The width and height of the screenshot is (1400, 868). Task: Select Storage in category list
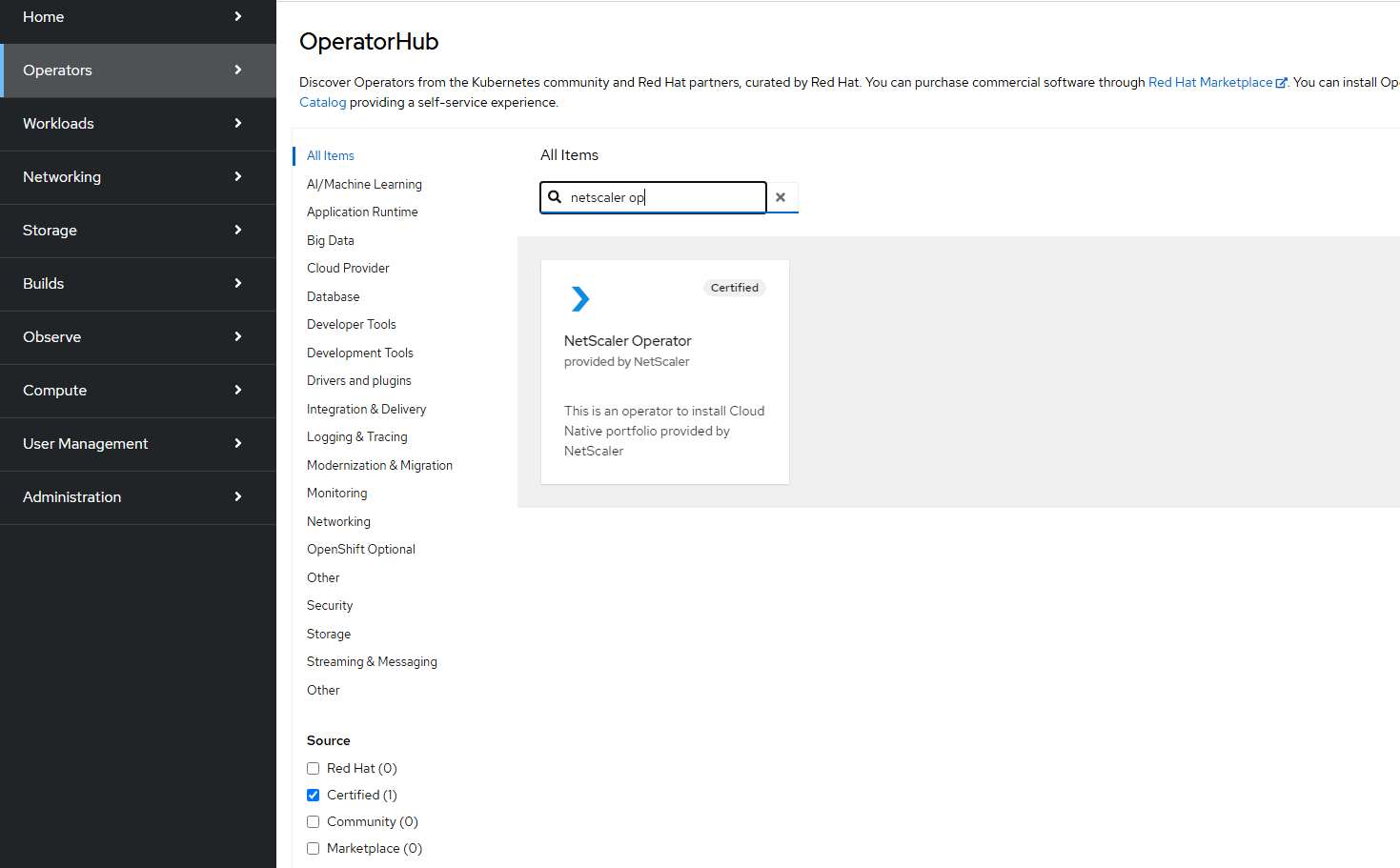pyautogui.click(x=329, y=634)
